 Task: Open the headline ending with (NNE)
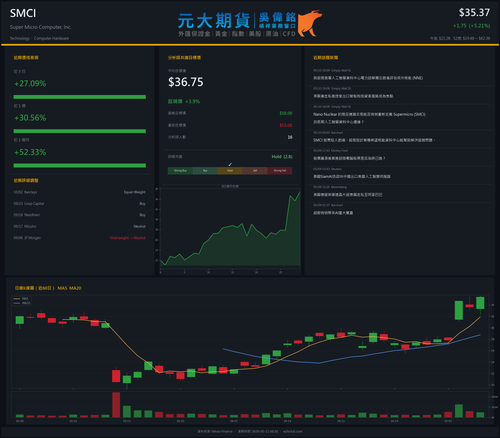pos(368,78)
